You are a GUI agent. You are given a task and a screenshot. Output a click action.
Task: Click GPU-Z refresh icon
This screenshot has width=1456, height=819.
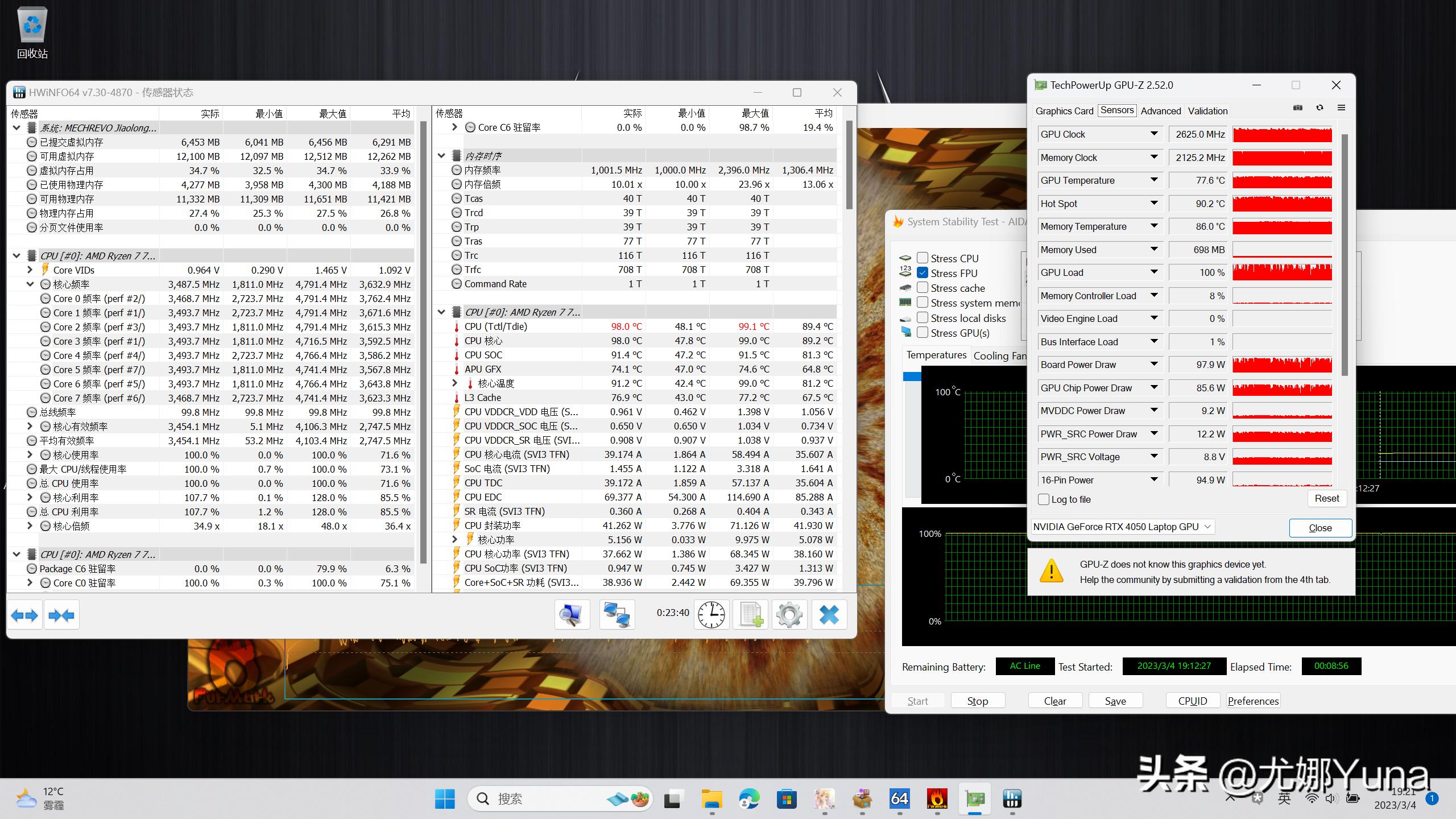click(x=1319, y=108)
